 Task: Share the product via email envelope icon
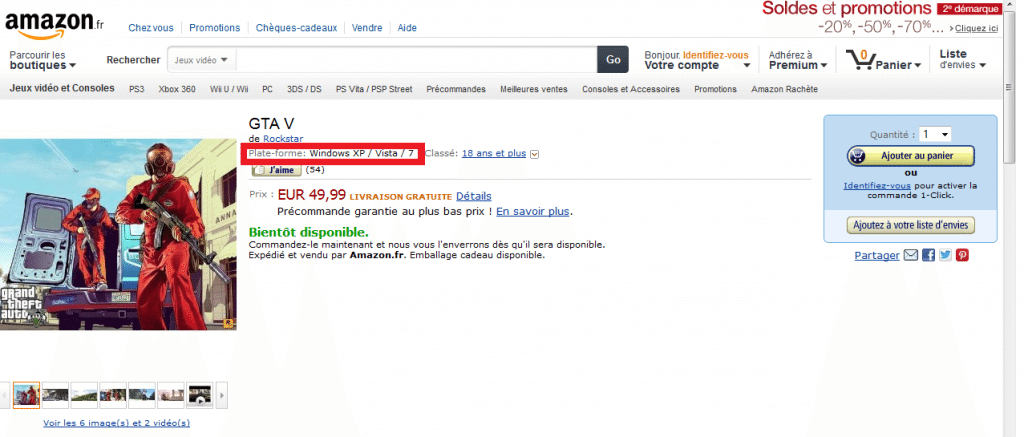click(x=910, y=255)
